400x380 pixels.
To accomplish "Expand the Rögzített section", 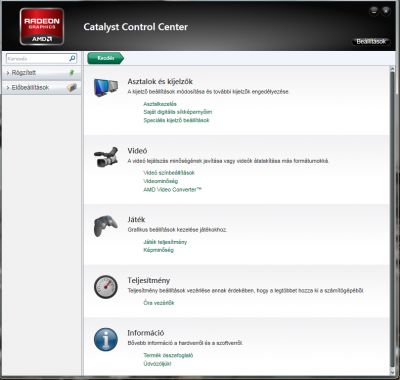I will (41, 73).
